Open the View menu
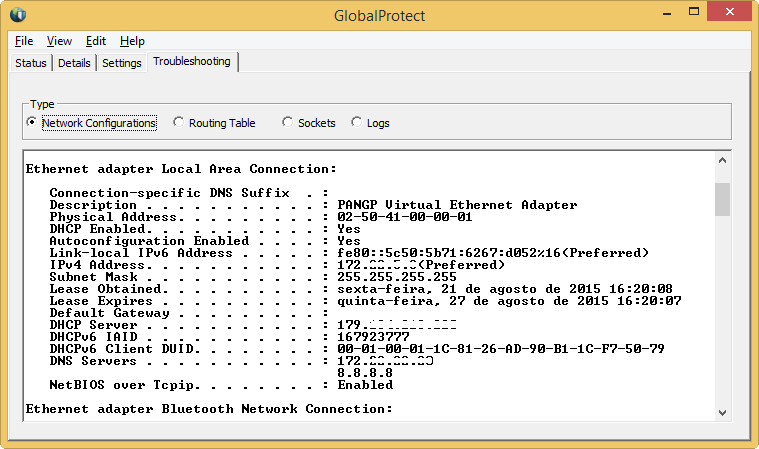The height and width of the screenshot is (449, 759). pos(59,41)
